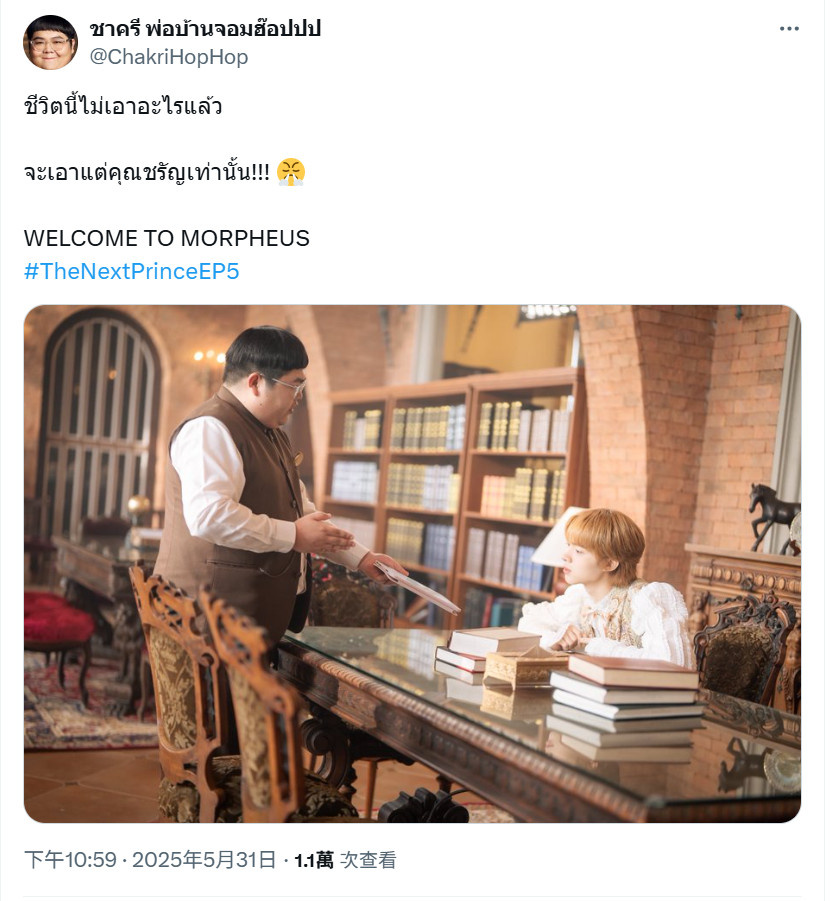Screen dimensions: 831x901
Task: Click the posting date 2025年5月31日
Action: (x=205, y=860)
